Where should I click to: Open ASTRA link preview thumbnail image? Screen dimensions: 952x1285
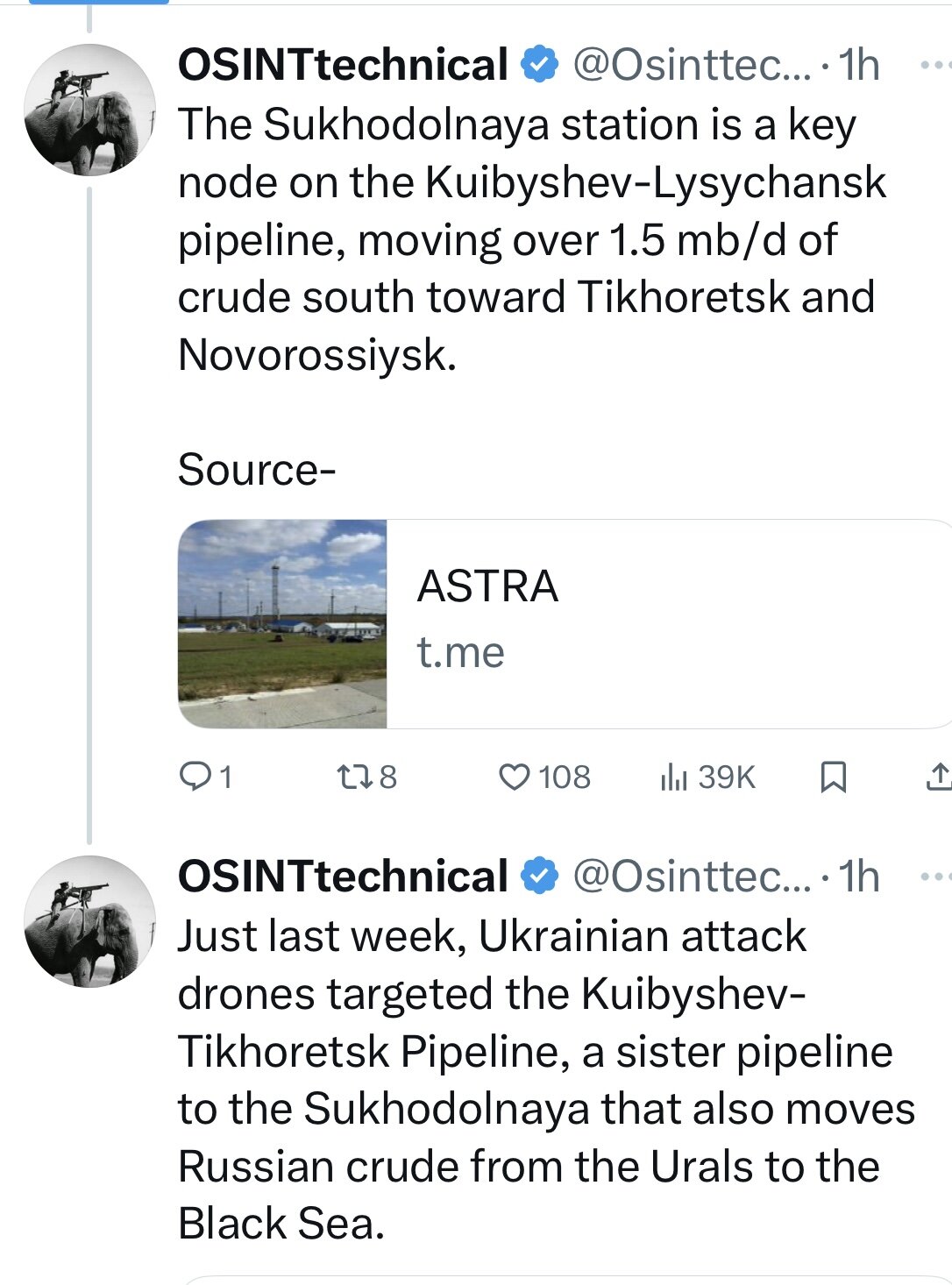coord(282,623)
